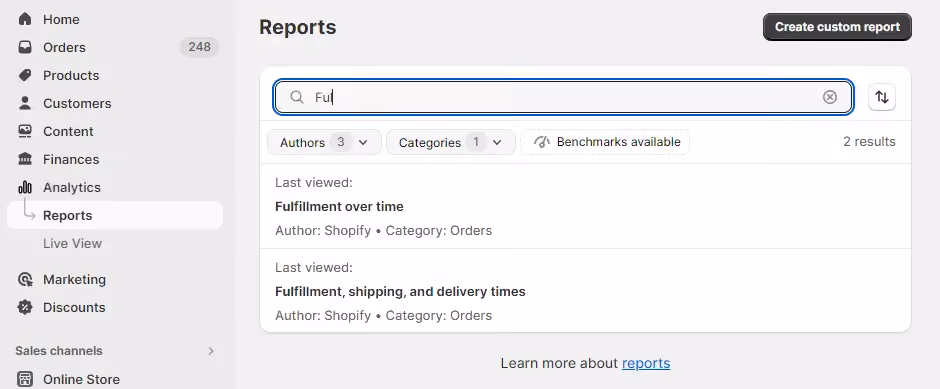The width and height of the screenshot is (940, 389).
Task: Click the Reports page heading
Action: click(x=297, y=27)
